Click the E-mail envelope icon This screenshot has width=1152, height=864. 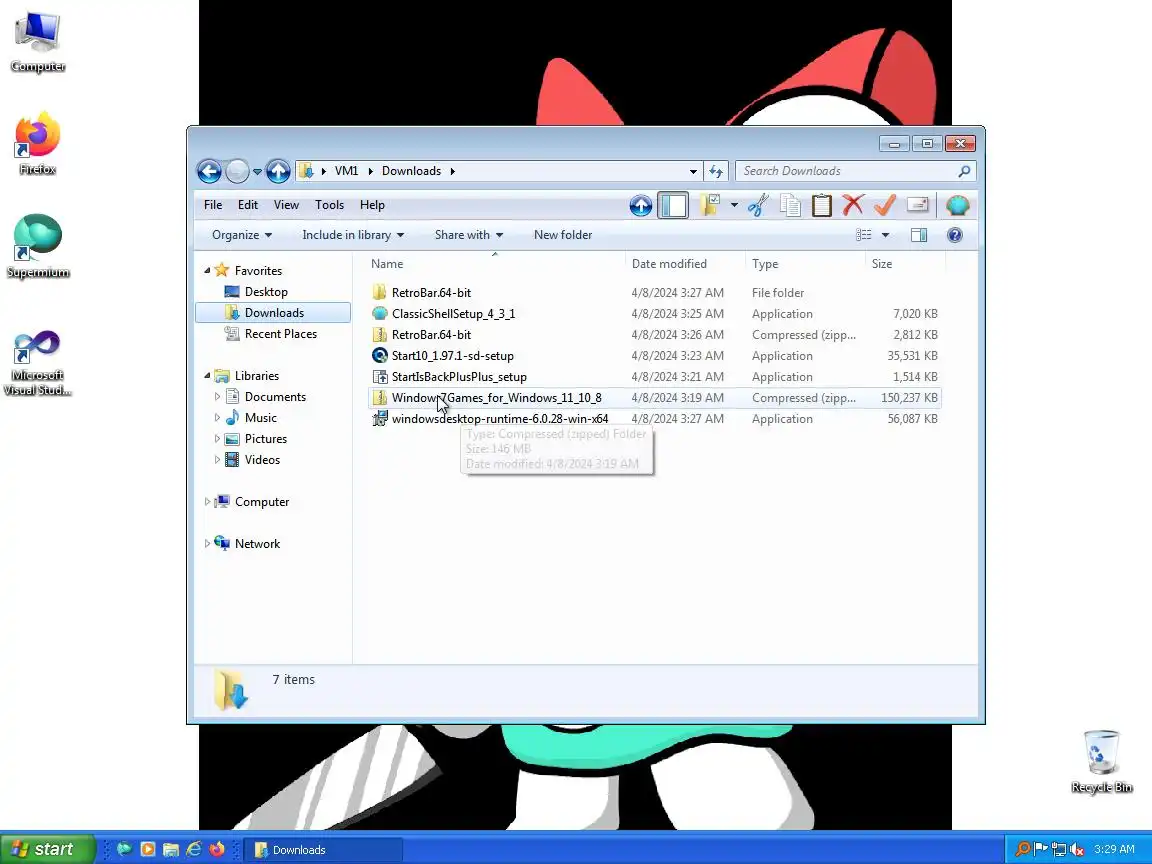pyautogui.click(x=918, y=205)
